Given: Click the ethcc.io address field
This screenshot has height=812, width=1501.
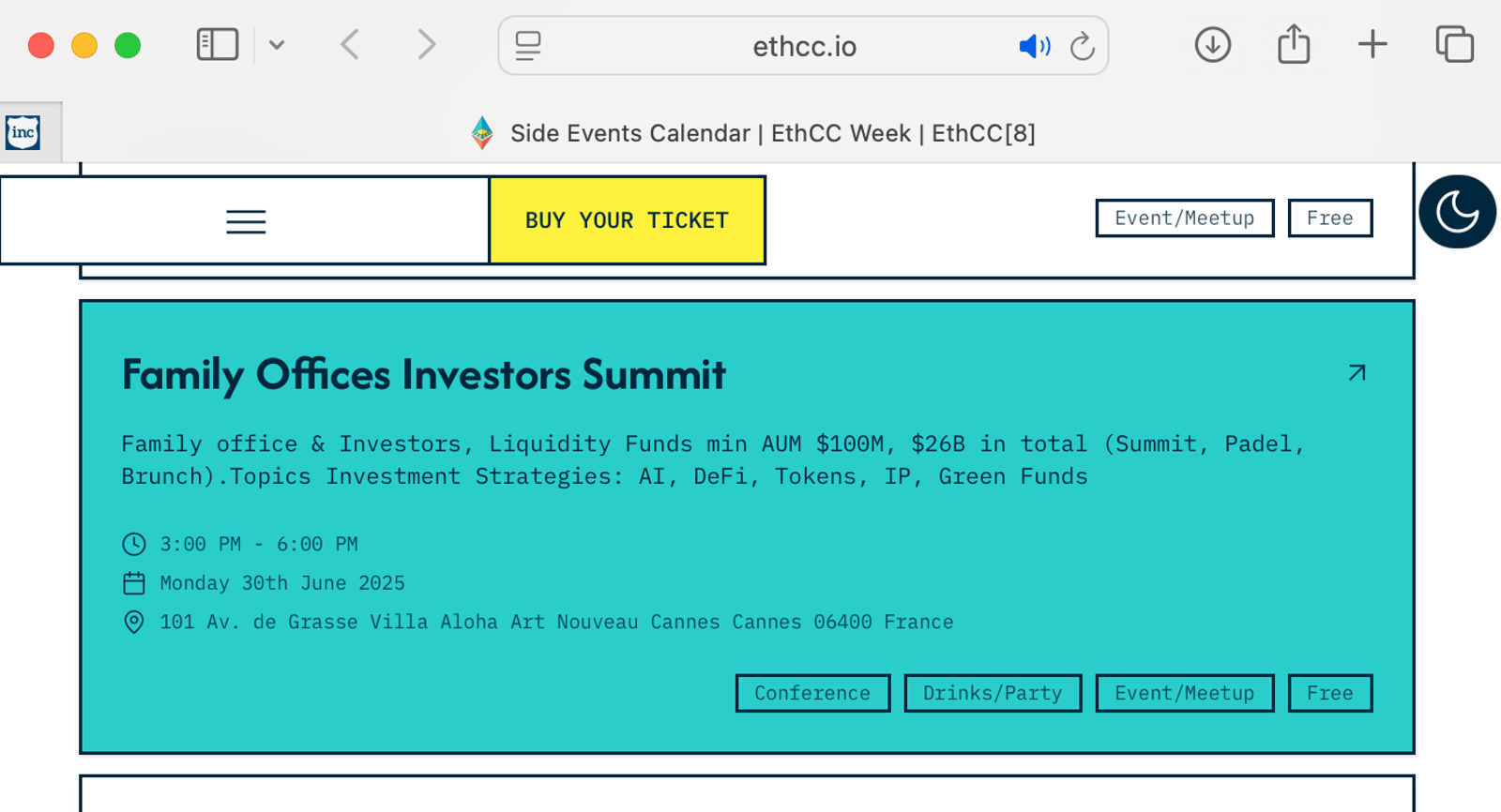Looking at the screenshot, I should pyautogui.click(x=804, y=46).
